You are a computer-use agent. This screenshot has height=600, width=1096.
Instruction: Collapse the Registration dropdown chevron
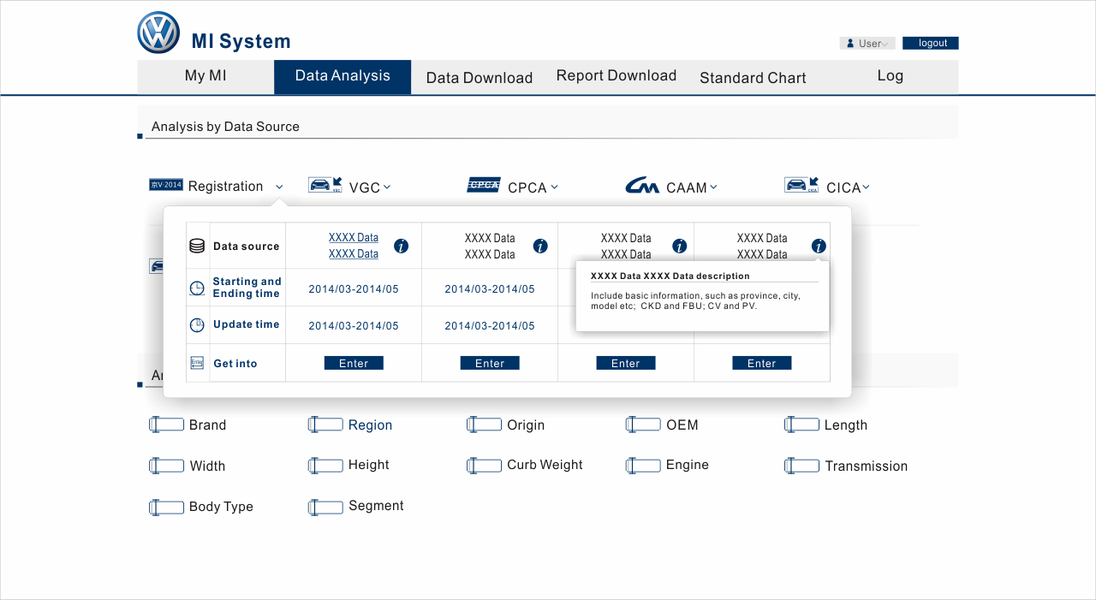click(x=279, y=187)
